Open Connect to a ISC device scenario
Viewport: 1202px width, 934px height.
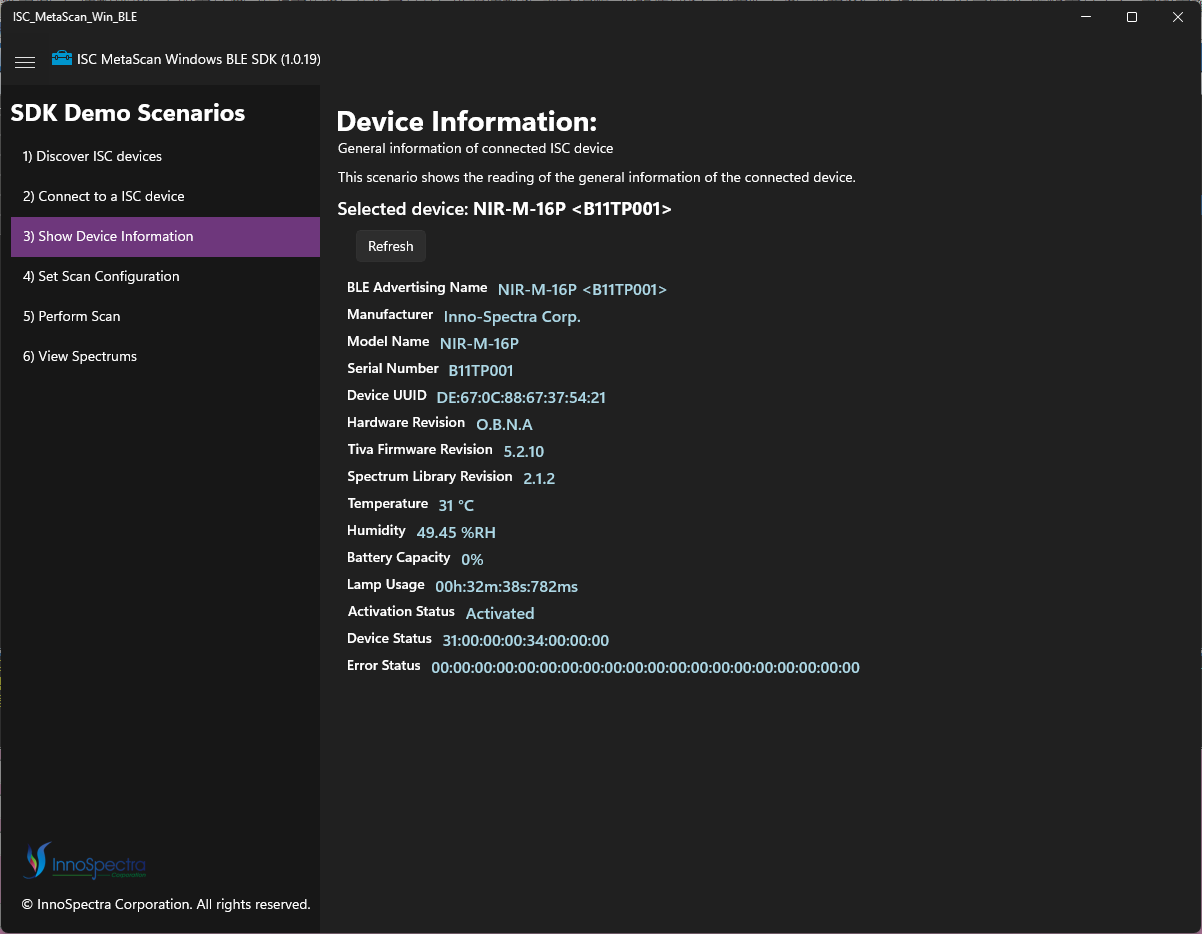pos(165,197)
